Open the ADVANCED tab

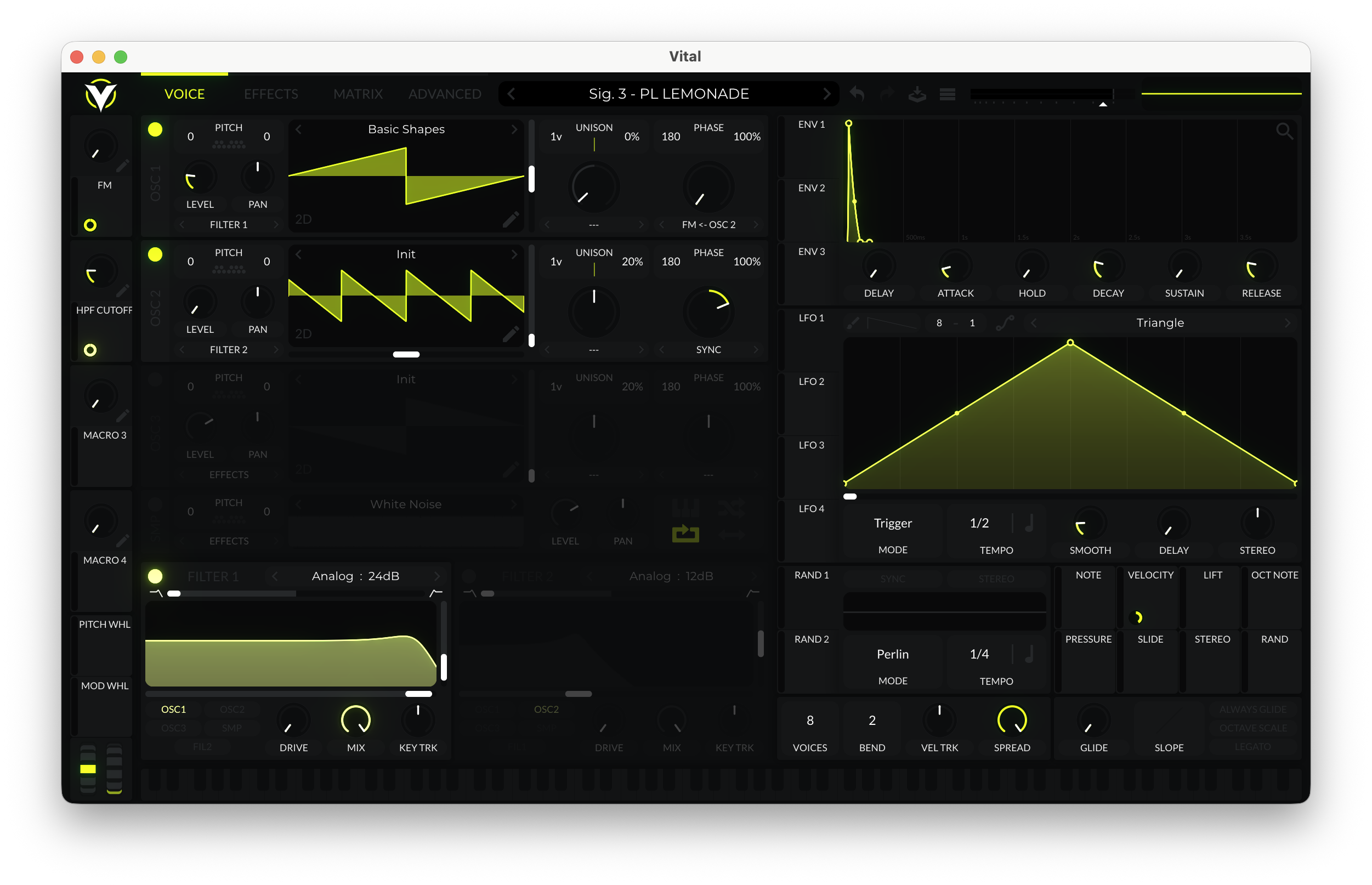pyautogui.click(x=445, y=94)
